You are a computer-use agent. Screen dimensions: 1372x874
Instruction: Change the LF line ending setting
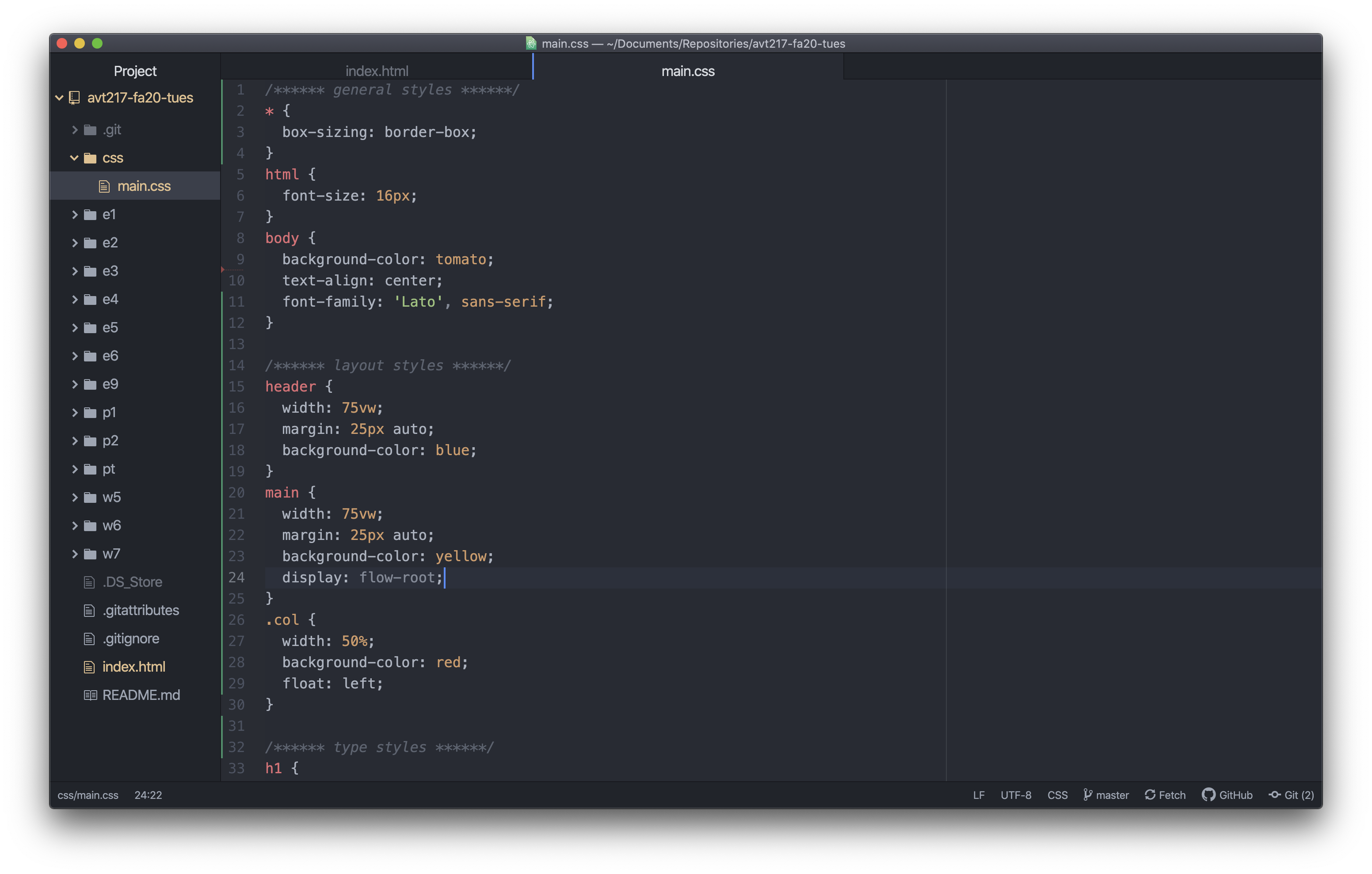click(978, 795)
